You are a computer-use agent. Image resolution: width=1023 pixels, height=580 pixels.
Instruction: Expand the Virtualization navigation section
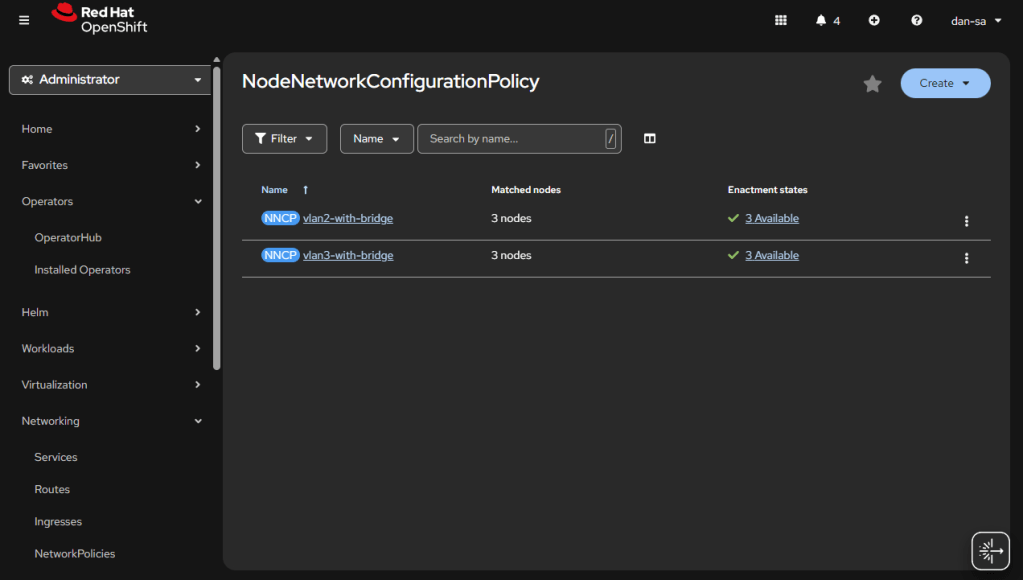coord(111,385)
